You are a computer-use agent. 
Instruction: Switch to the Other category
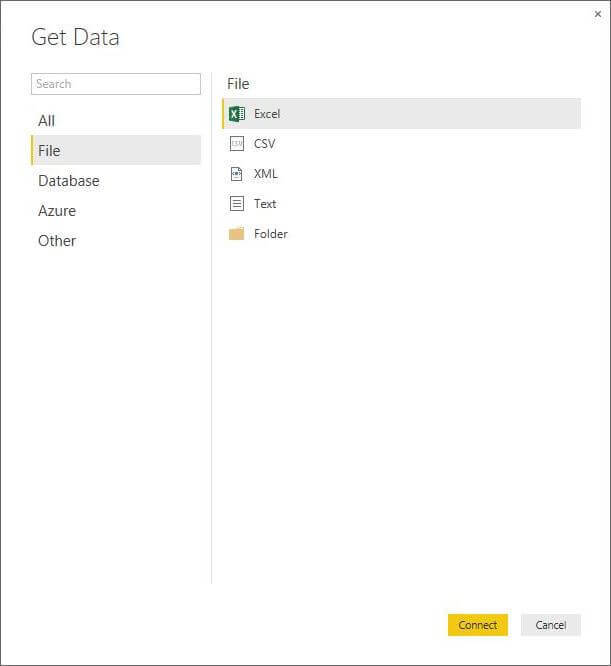click(x=57, y=241)
